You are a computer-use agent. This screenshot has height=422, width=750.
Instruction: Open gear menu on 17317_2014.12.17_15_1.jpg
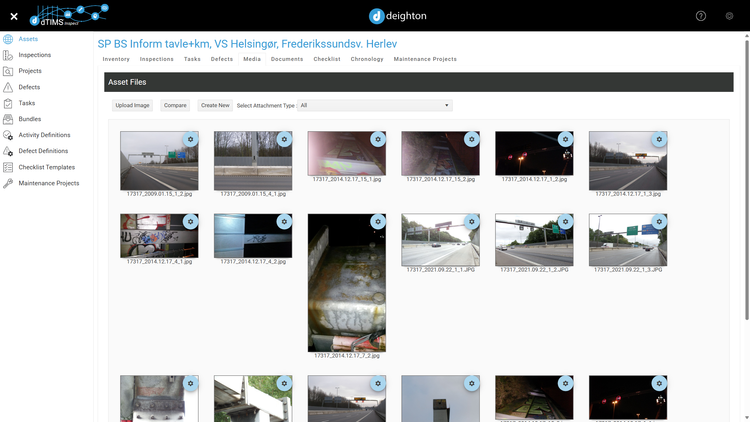(378, 139)
